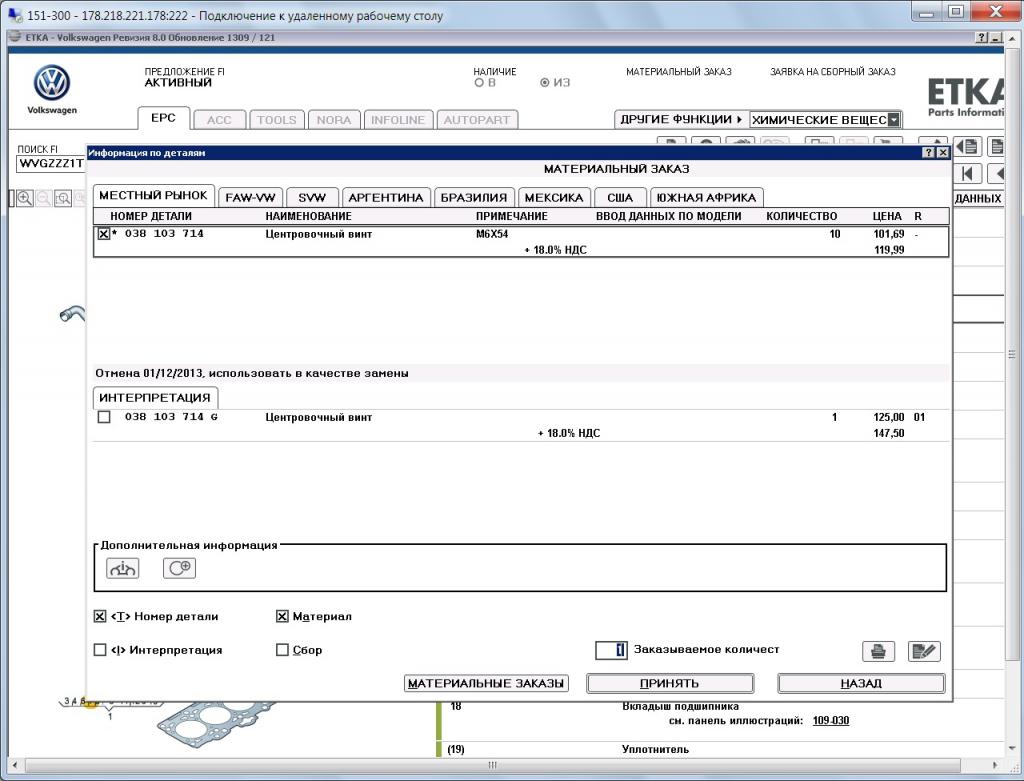Switch to the БРАЗИЛИЯ tab

point(473,197)
